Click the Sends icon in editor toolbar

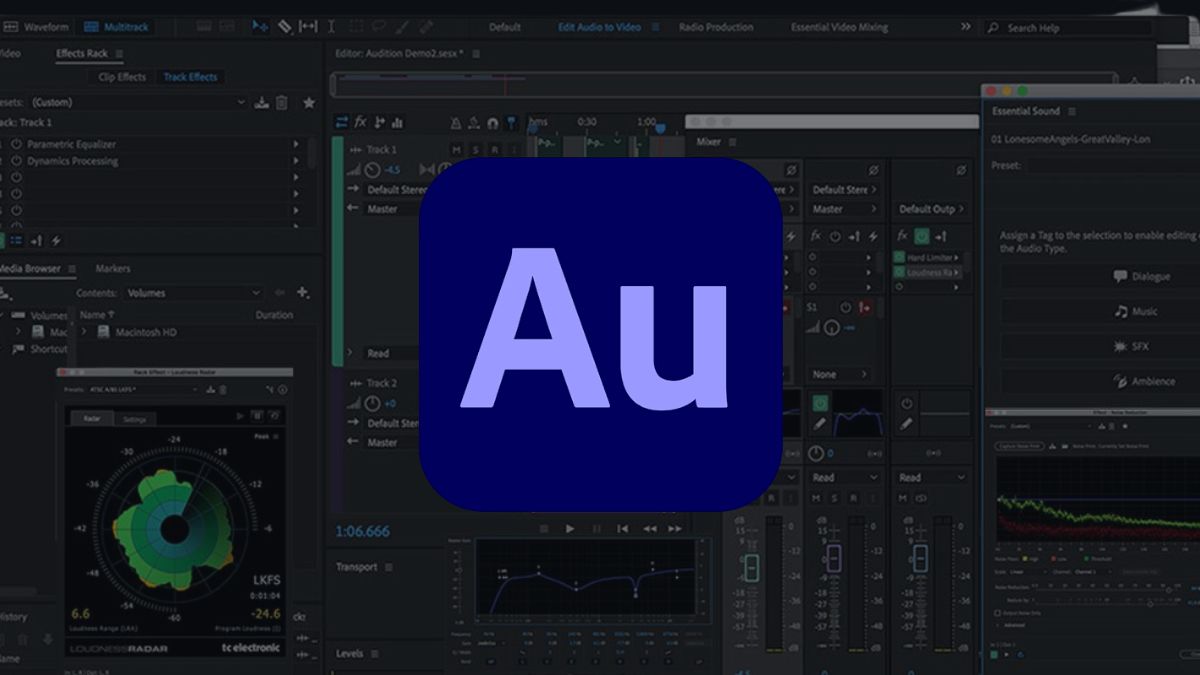(379, 122)
